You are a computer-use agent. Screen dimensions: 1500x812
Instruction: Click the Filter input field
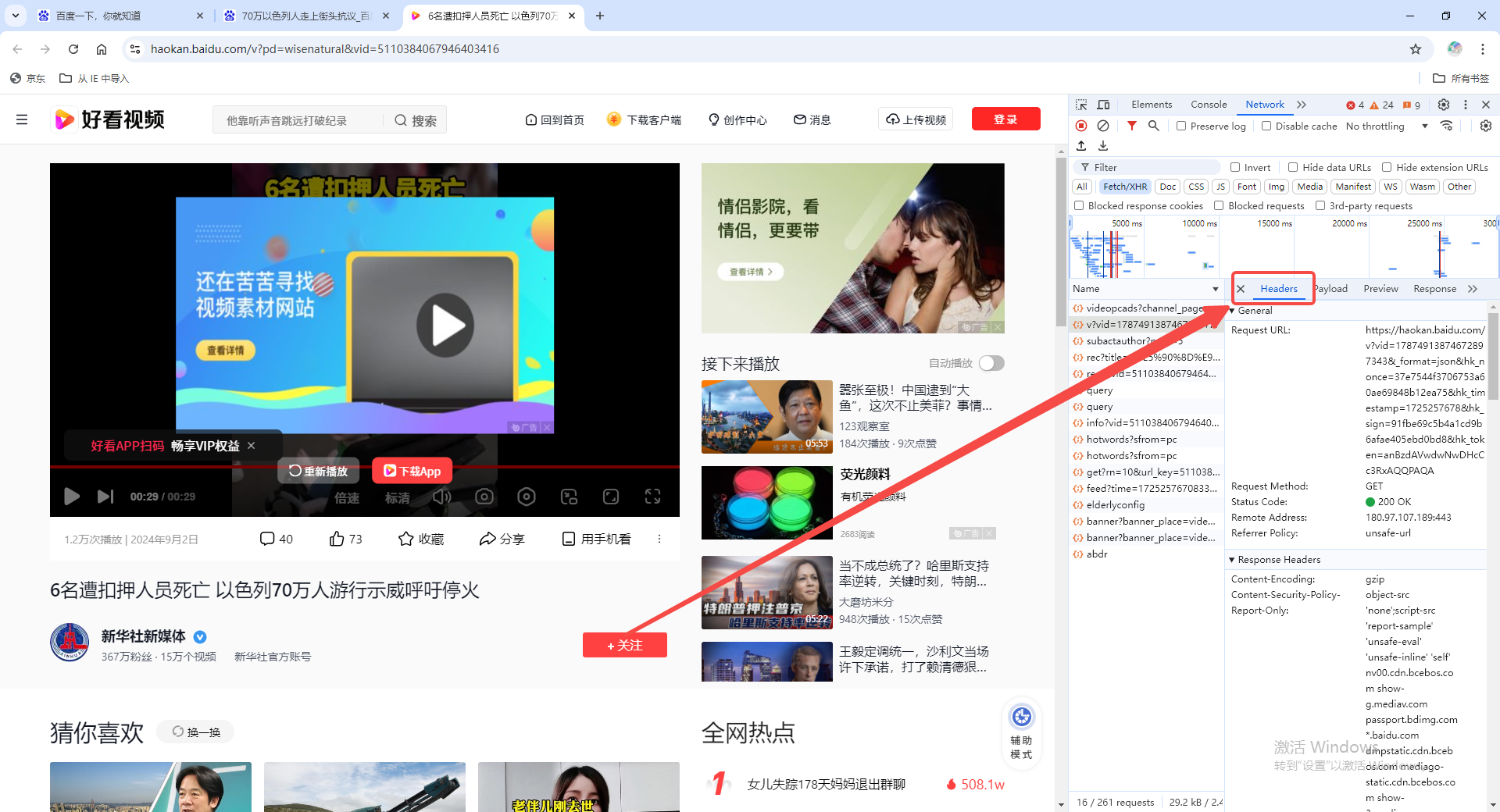[x=1147, y=167]
